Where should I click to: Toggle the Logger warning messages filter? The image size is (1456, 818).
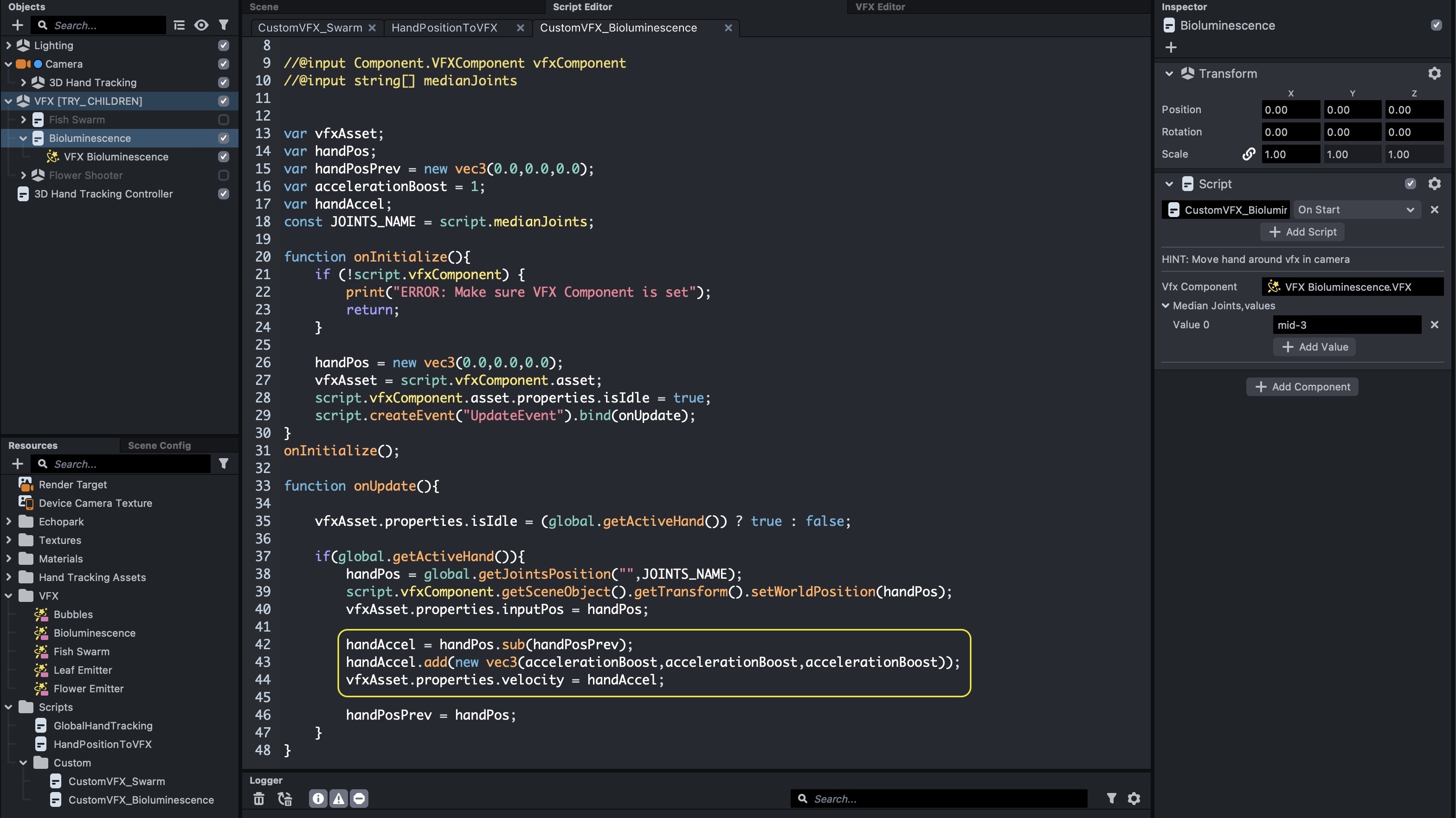click(339, 798)
